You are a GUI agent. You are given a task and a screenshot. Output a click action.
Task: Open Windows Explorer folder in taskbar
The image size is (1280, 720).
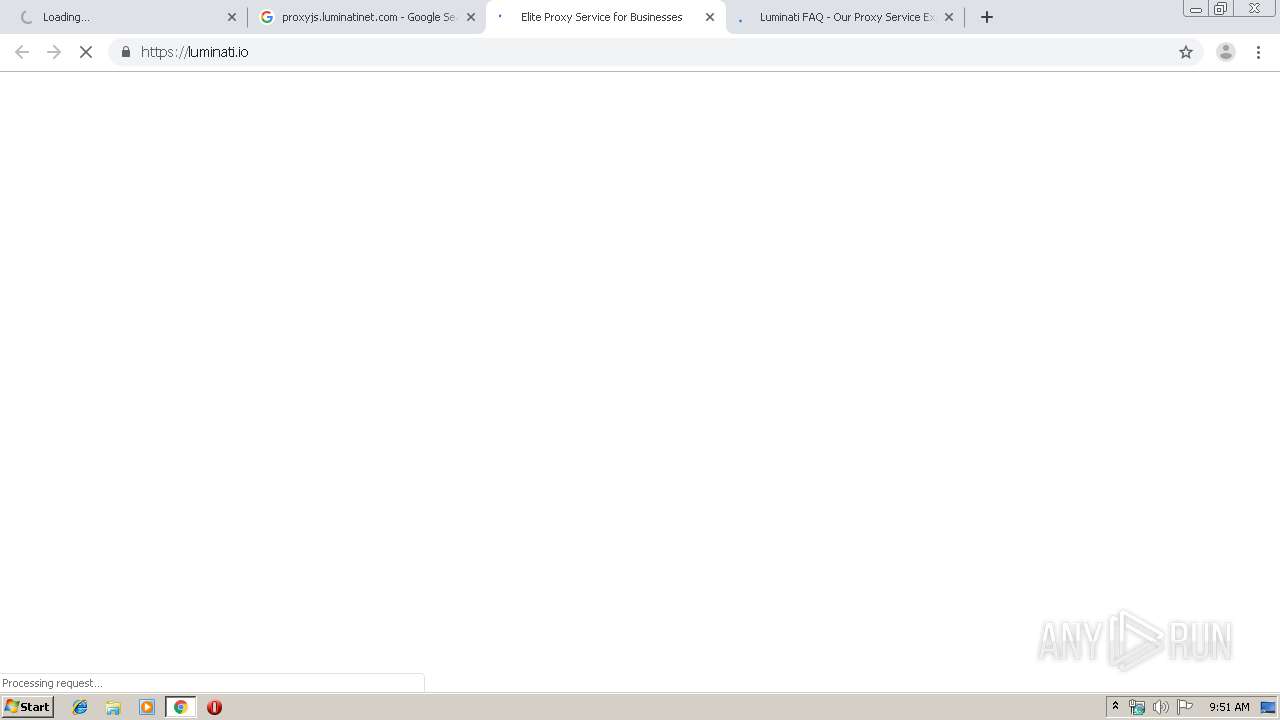click(x=113, y=707)
